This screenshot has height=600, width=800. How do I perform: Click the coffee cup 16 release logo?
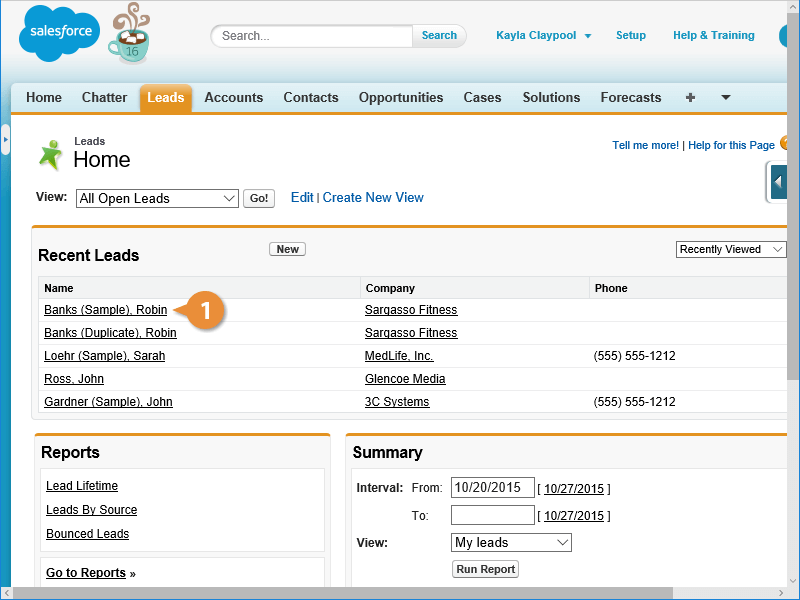tap(130, 34)
